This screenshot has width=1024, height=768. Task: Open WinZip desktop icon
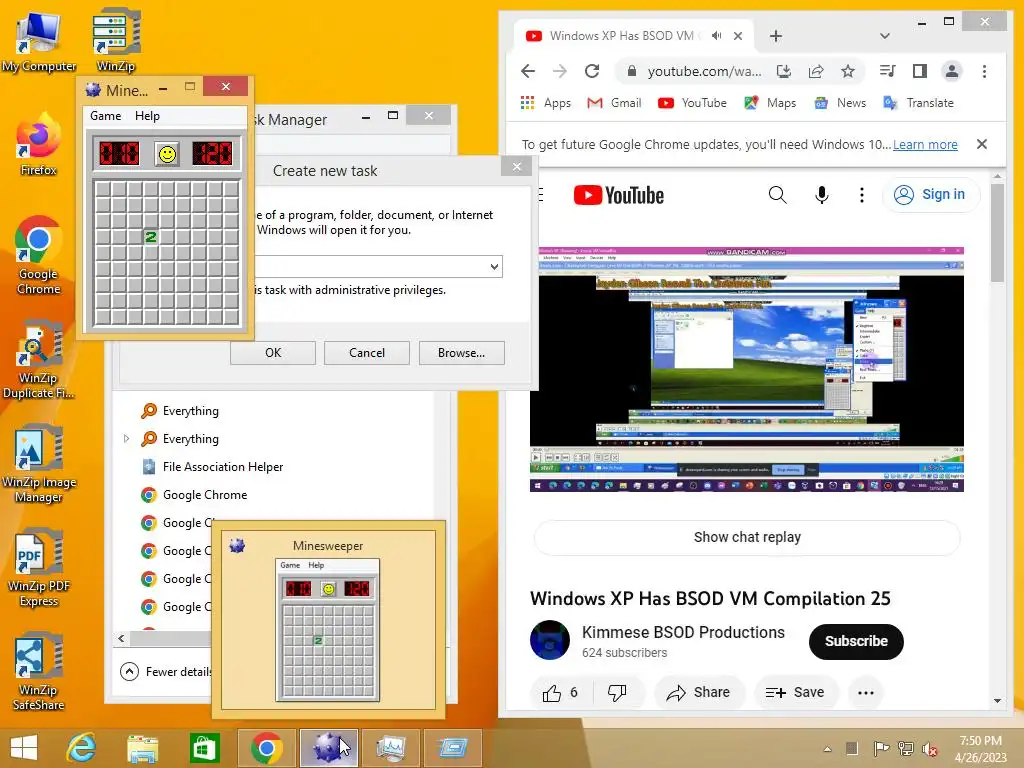point(116,41)
